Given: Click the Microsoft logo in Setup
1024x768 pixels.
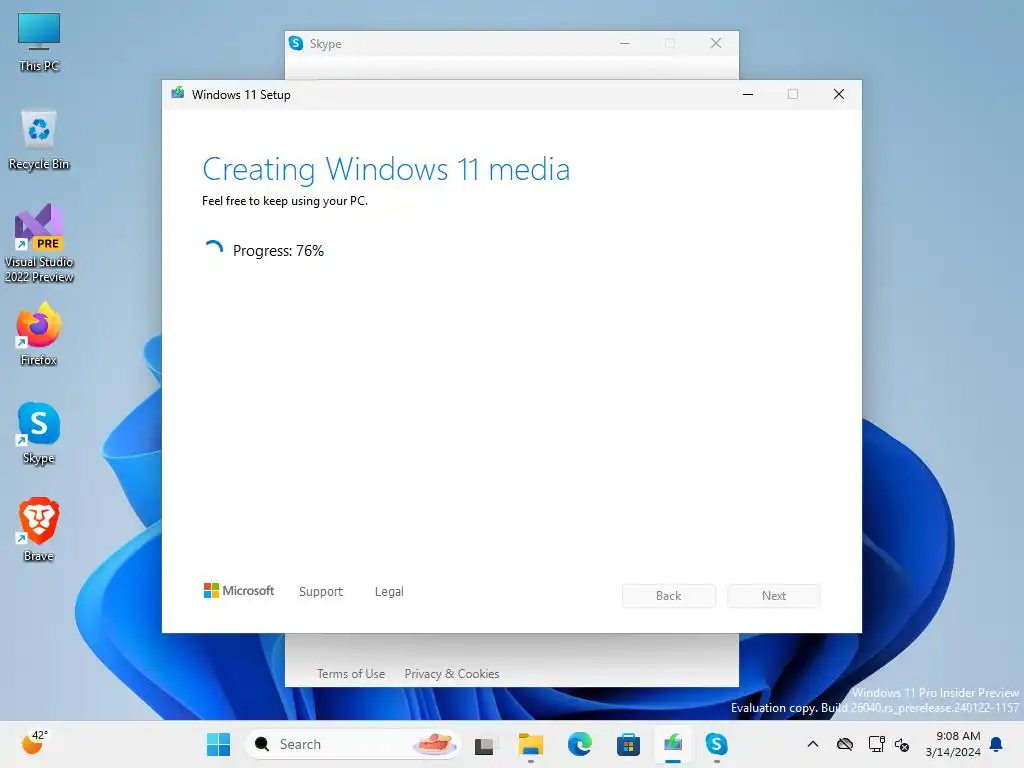Looking at the screenshot, I should (x=239, y=590).
